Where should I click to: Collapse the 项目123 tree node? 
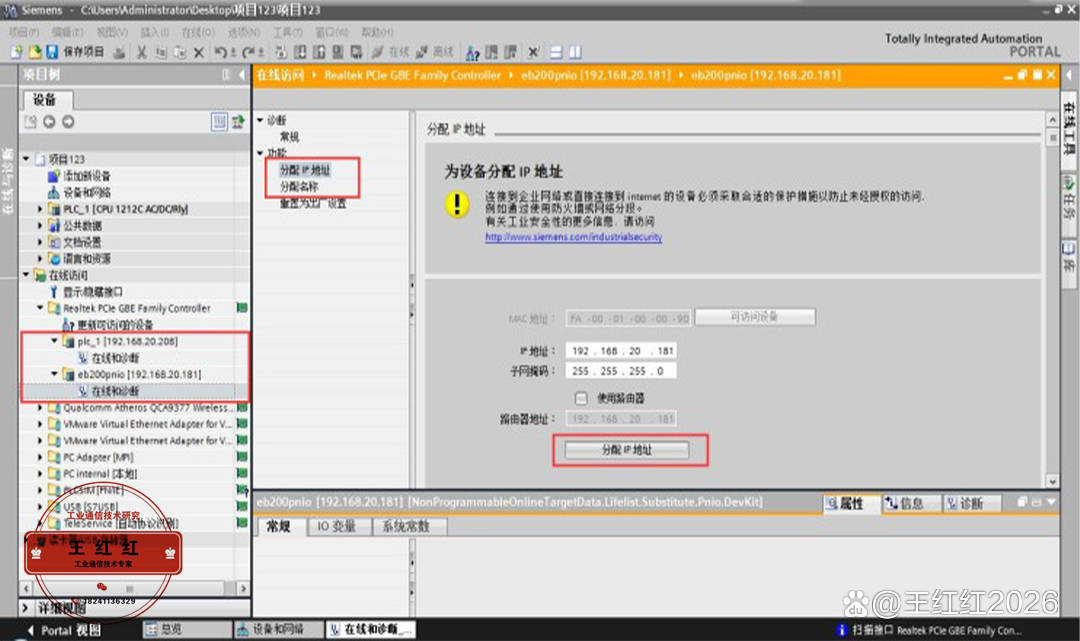click(26, 159)
